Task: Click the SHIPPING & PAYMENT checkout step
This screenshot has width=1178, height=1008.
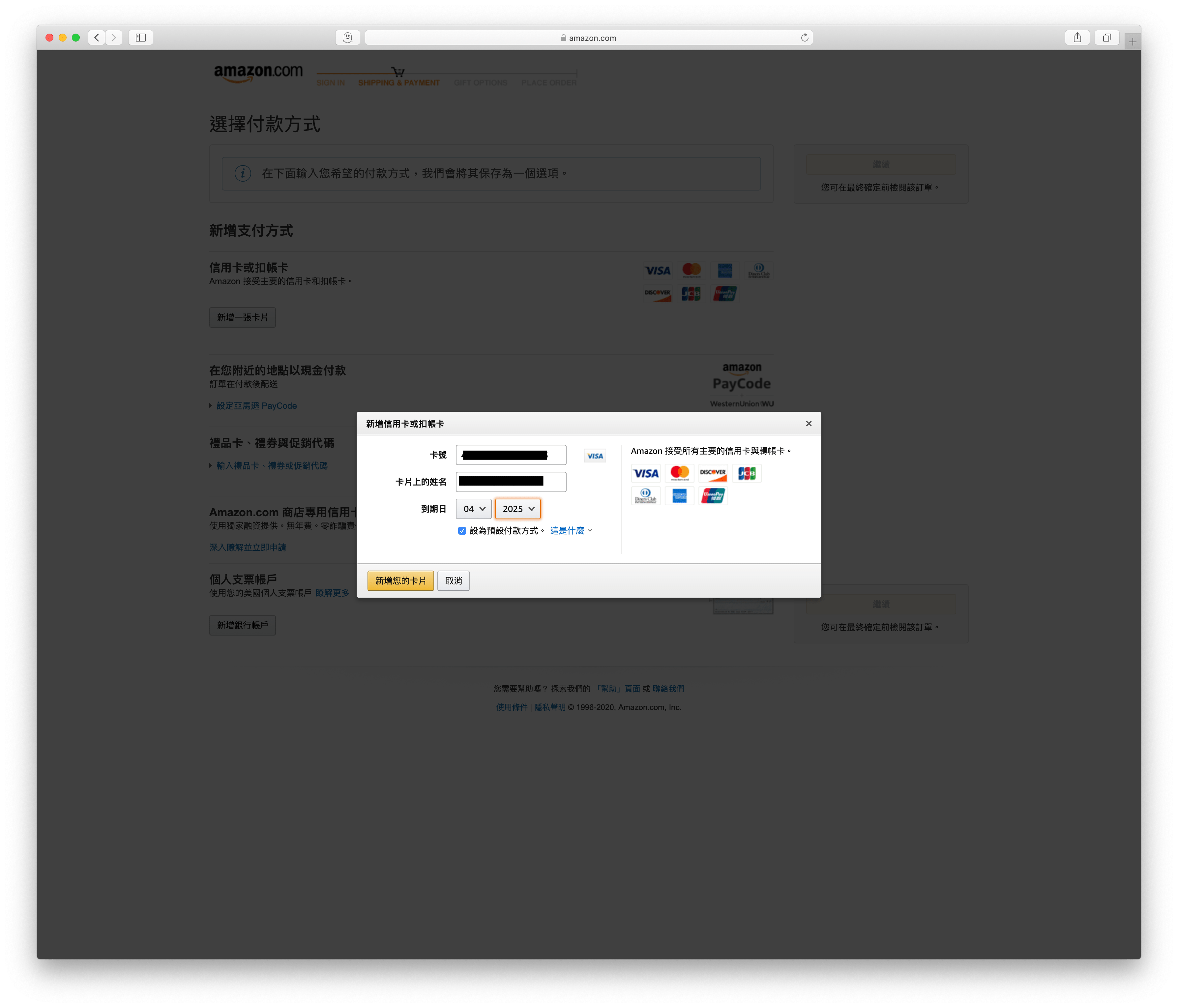Action: pos(398,83)
